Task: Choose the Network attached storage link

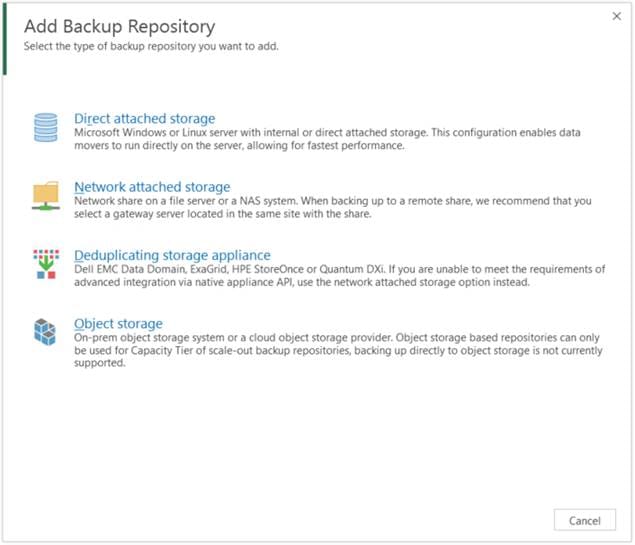Action: point(152,187)
